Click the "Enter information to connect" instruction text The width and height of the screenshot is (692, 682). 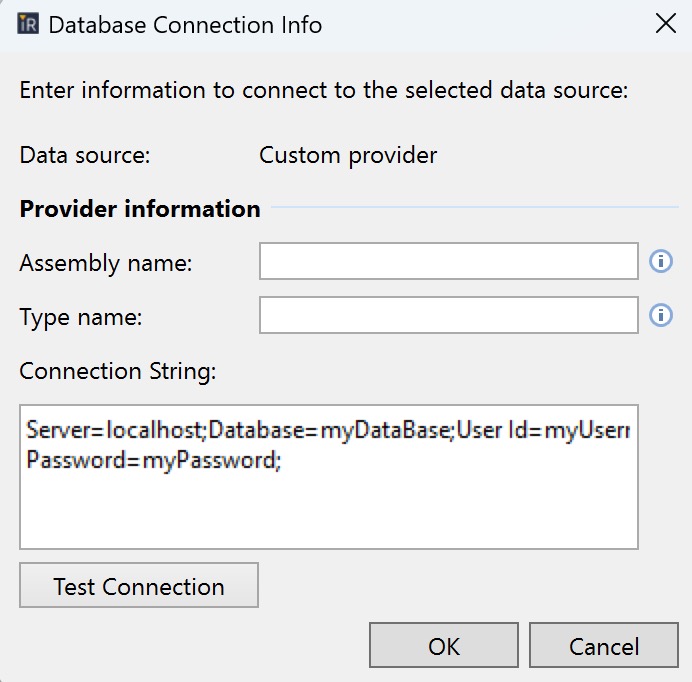(323, 90)
